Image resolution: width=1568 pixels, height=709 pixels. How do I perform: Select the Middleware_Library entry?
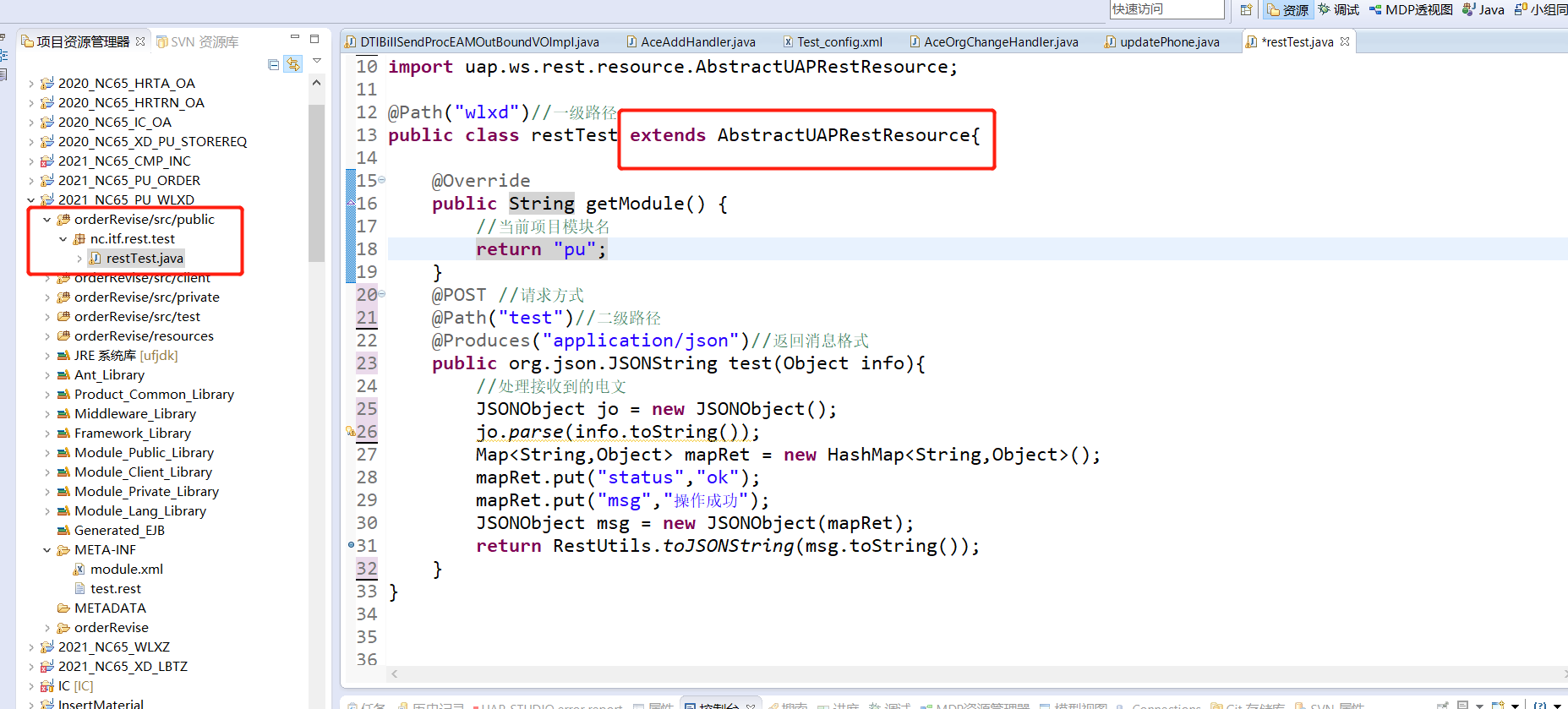click(135, 414)
